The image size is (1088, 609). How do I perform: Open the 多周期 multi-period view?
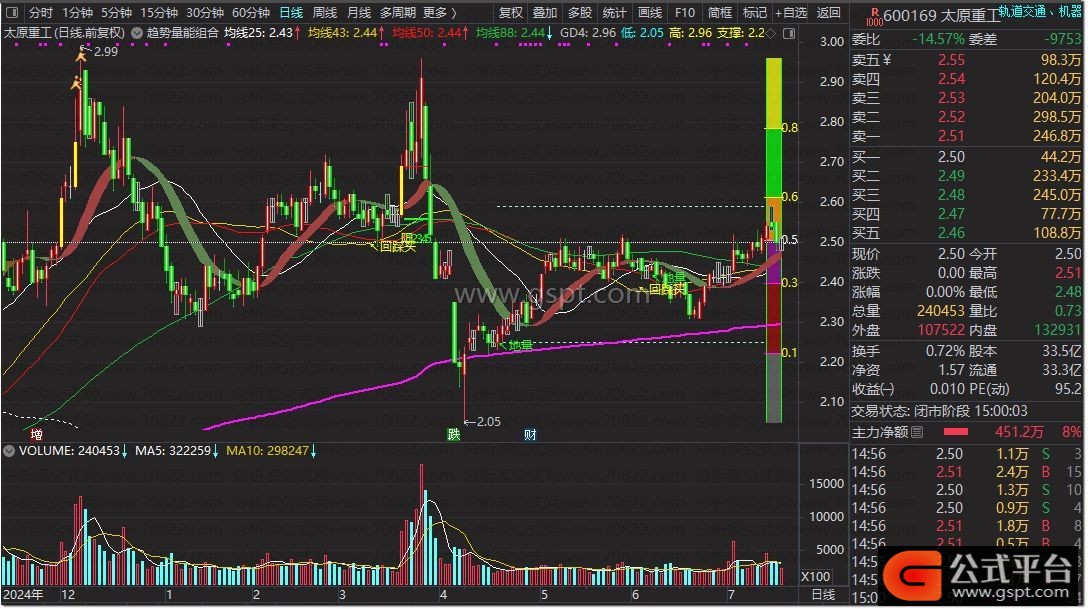click(x=399, y=13)
